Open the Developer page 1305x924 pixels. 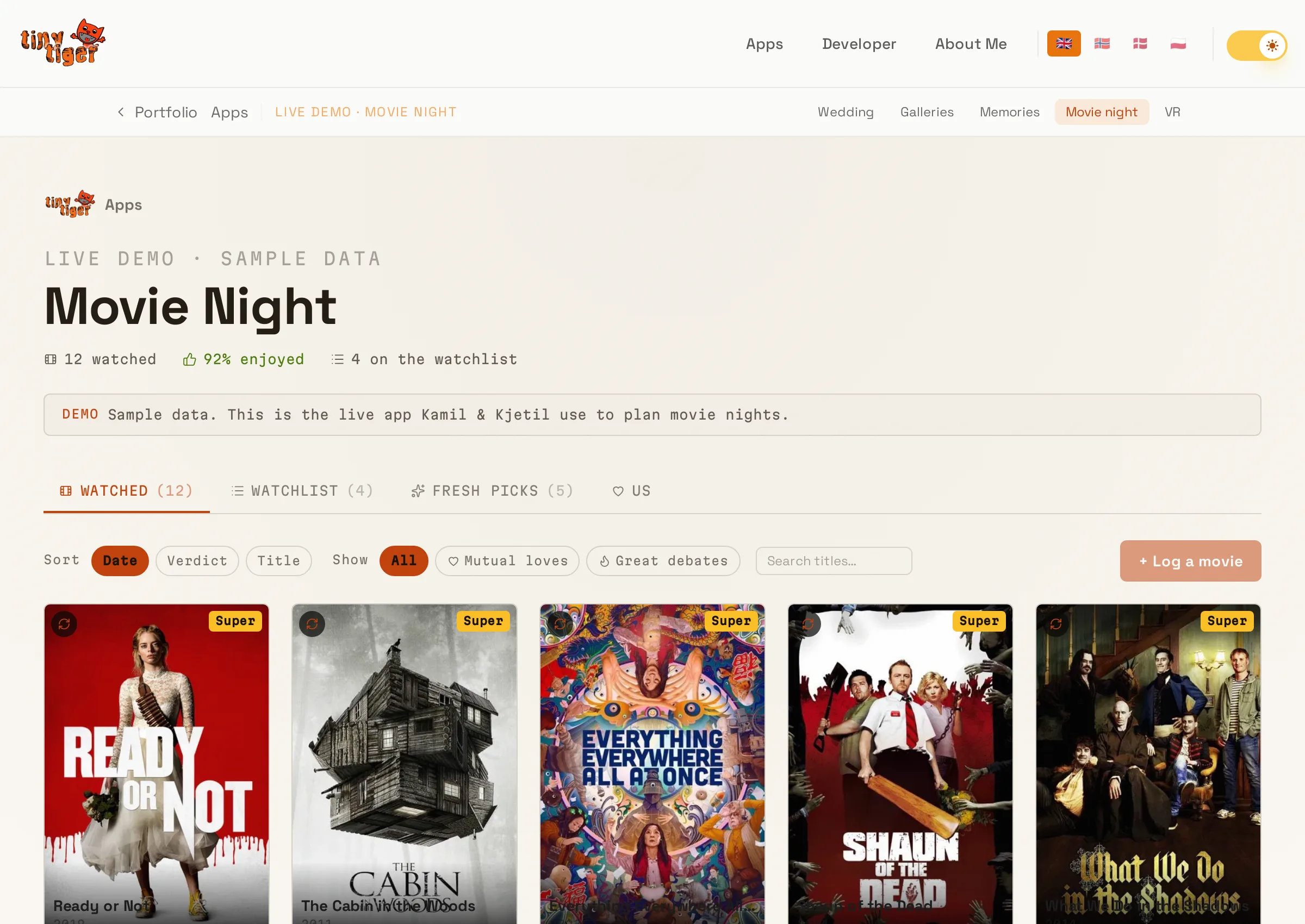click(x=858, y=44)
